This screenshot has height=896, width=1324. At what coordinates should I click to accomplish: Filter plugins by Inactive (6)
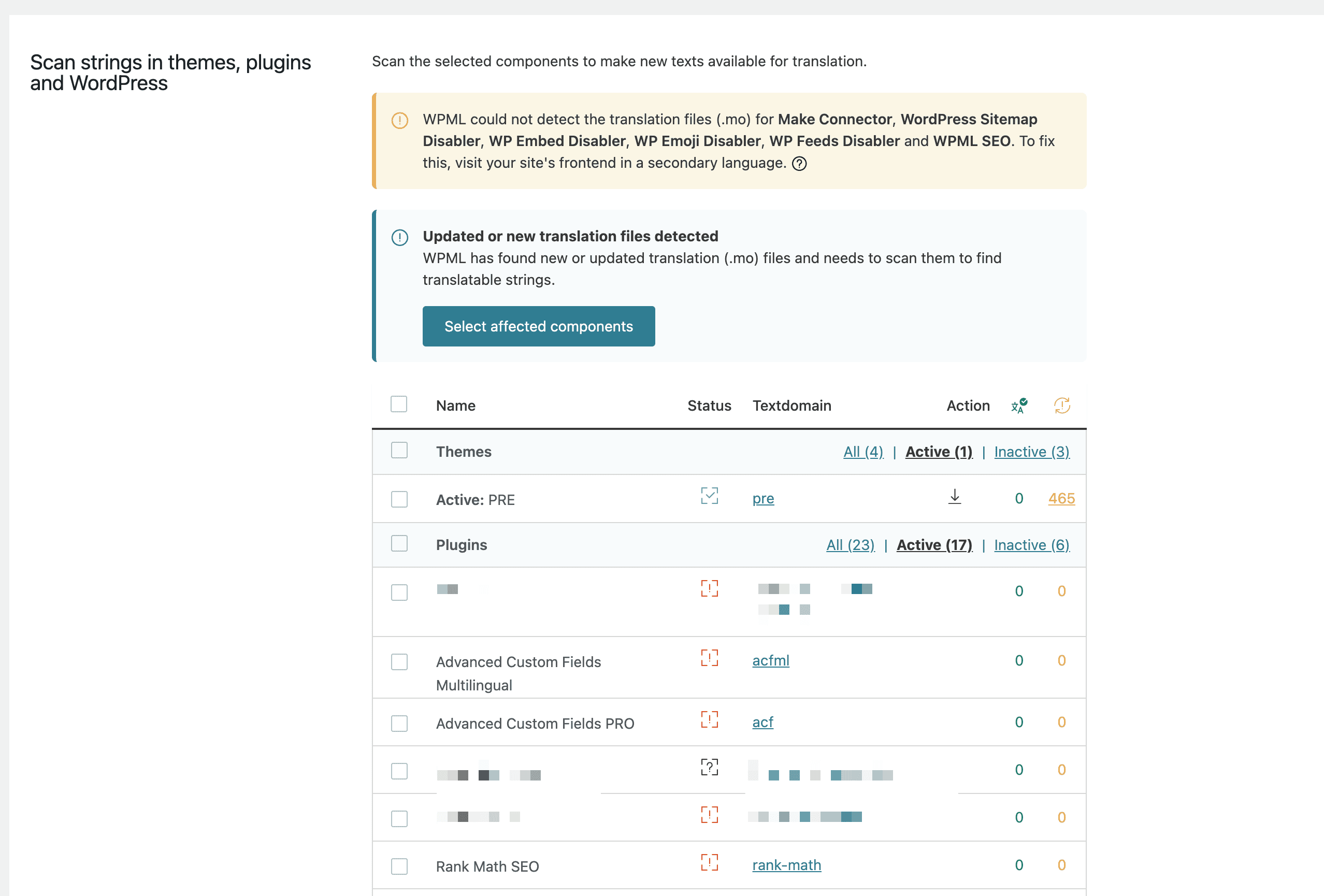tap(1031, 545)
